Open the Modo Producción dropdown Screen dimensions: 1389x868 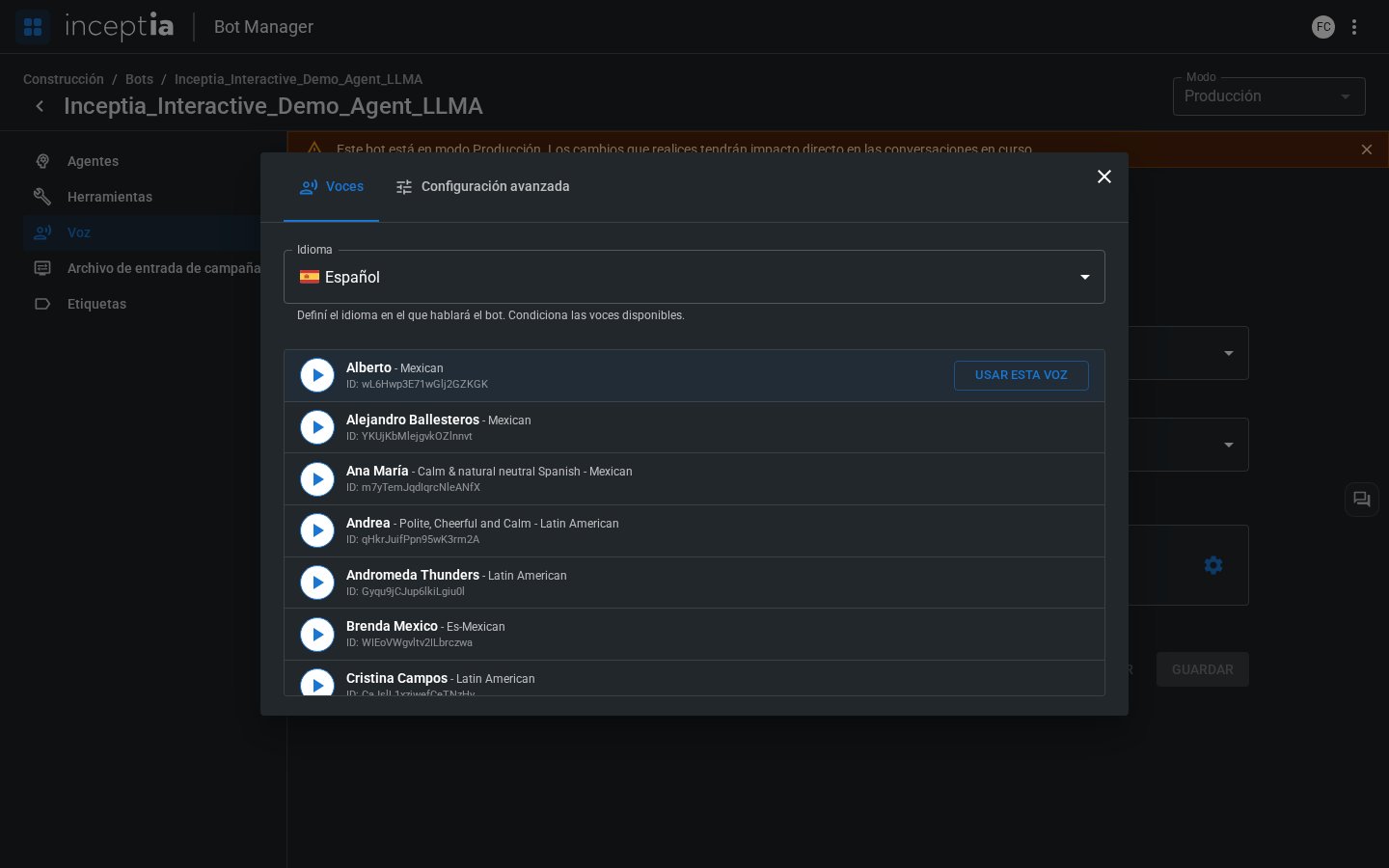click(1268, 96)
